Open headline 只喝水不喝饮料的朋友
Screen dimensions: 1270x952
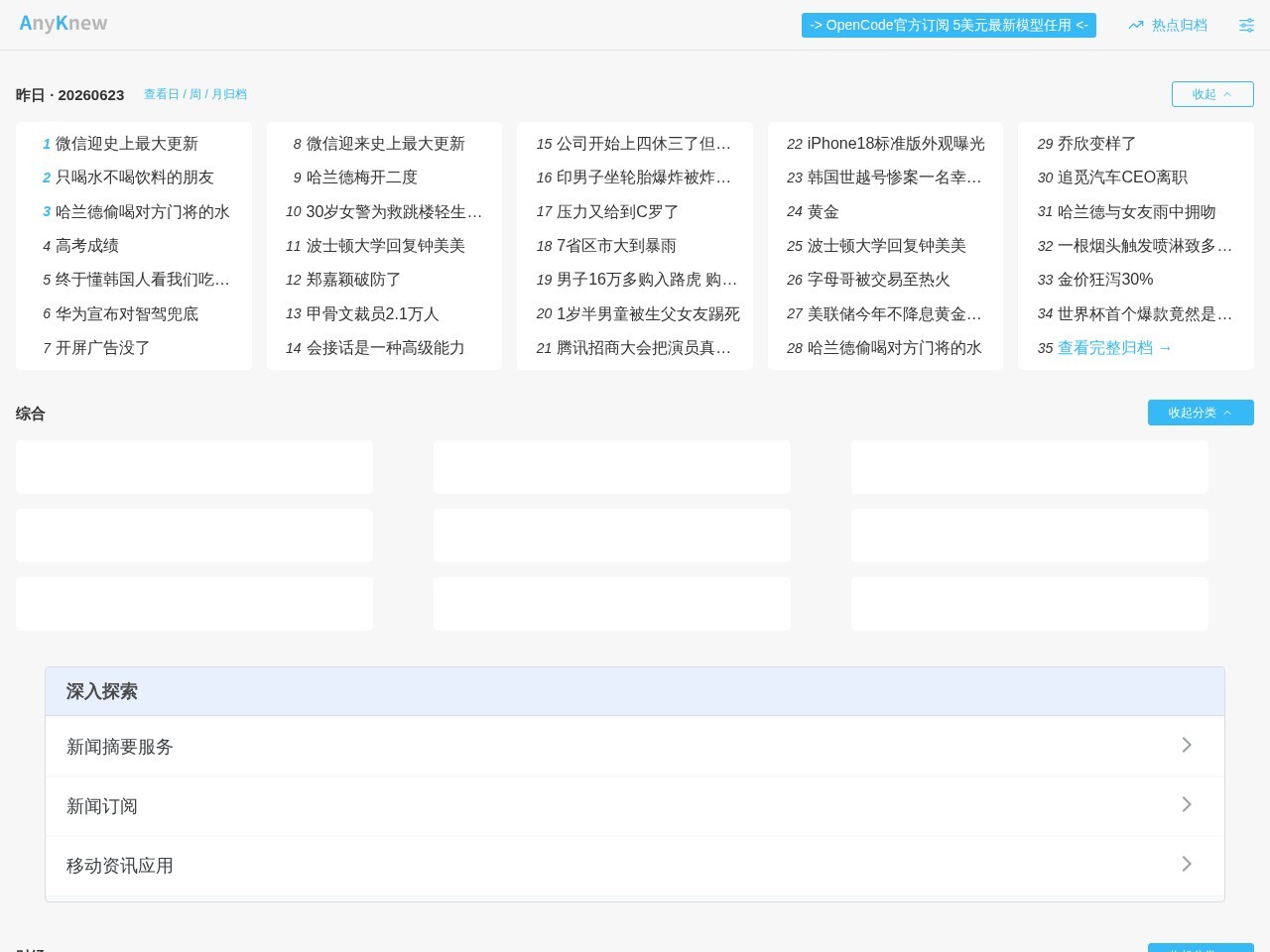tap(135, 178)
